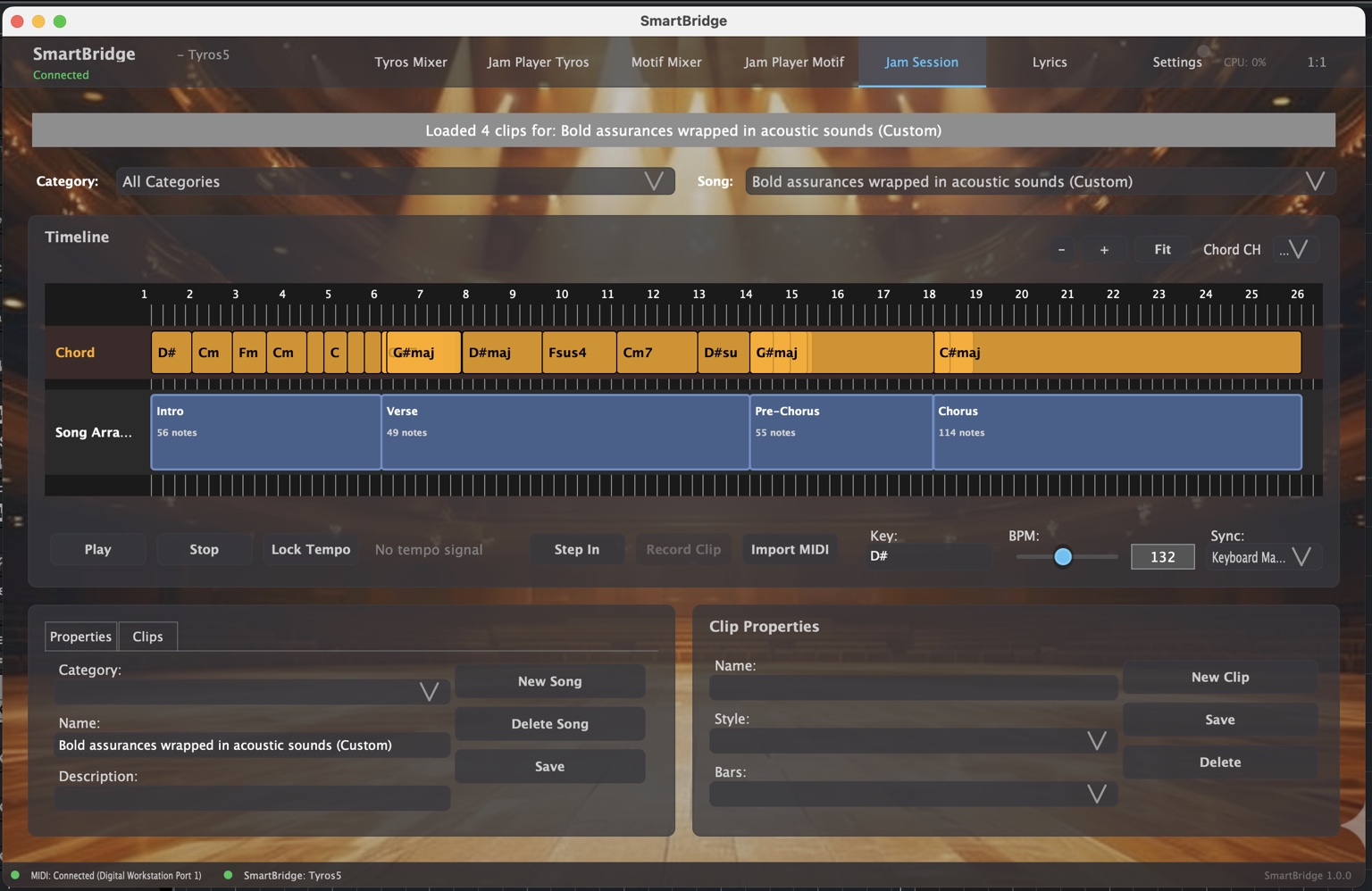
Task: Open the Category dropdown showing All Categories
Action: pyautogui.click(x=396, y=181)
